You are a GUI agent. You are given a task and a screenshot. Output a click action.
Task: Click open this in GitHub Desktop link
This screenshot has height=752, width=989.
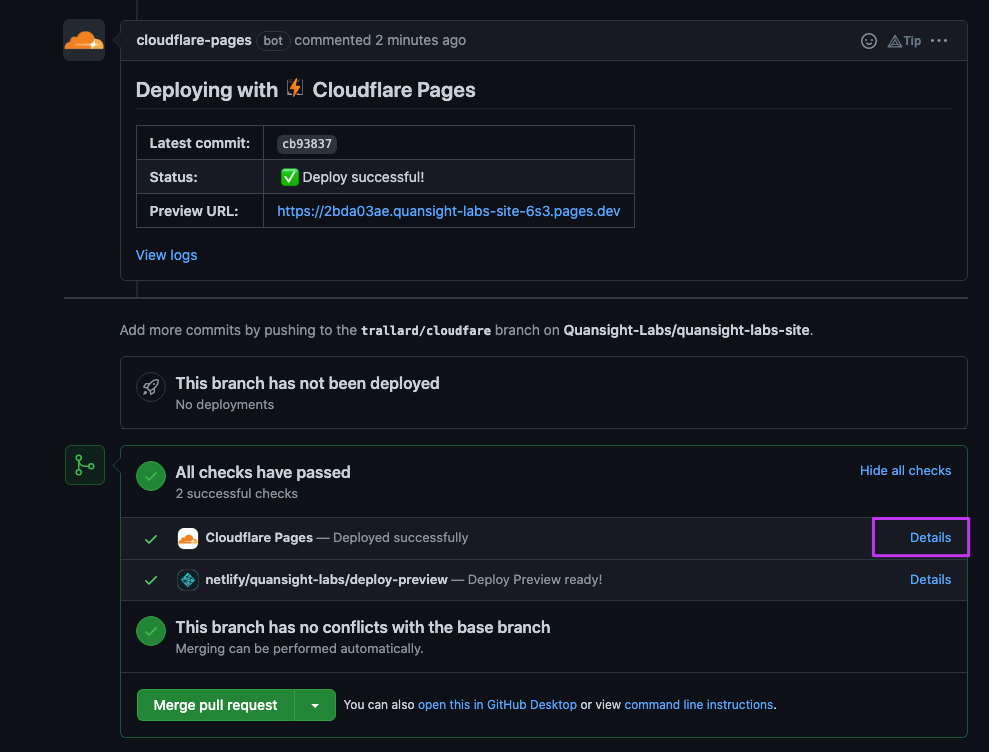click(497, 705)
